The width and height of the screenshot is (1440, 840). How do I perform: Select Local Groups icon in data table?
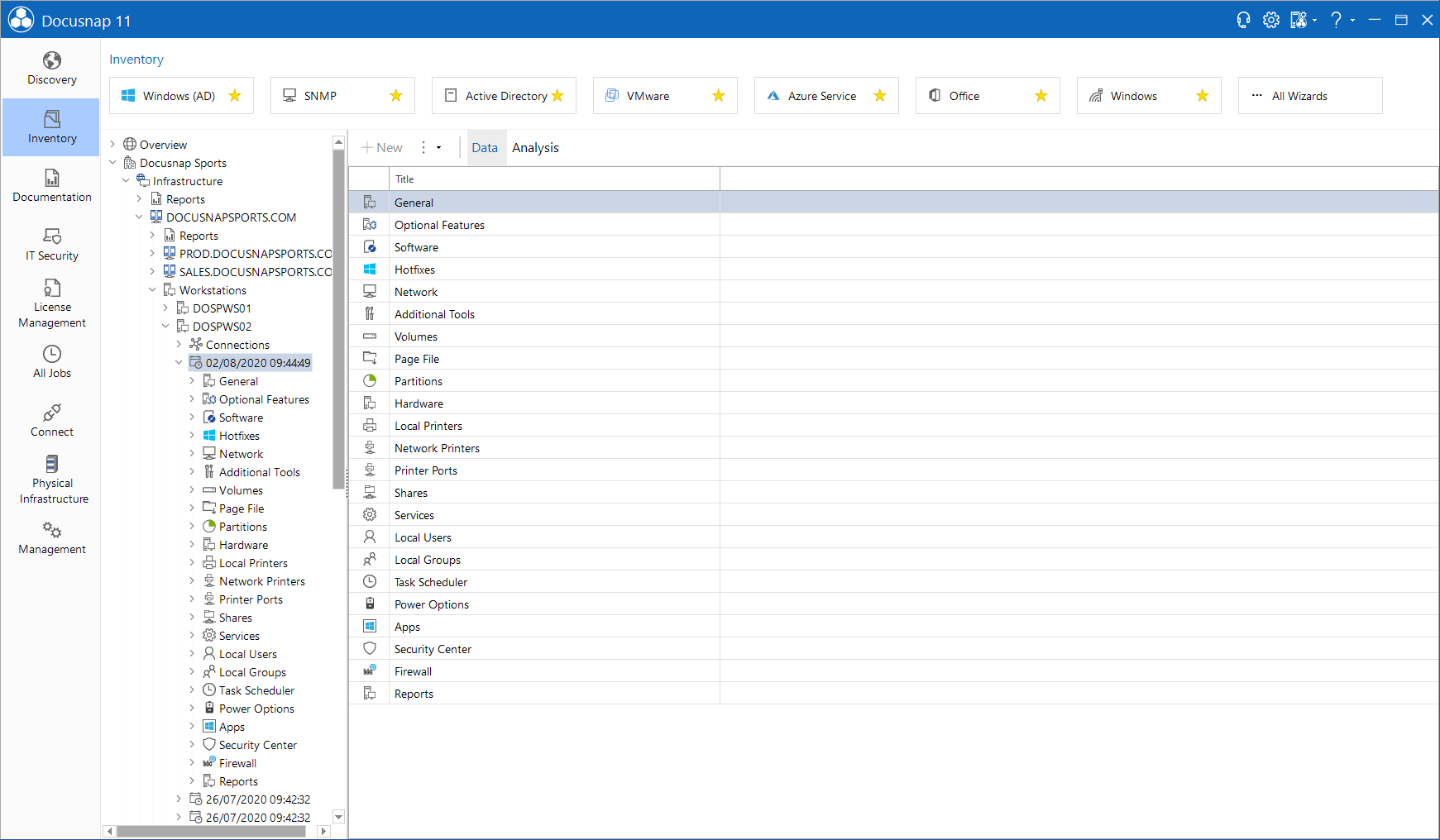(370, 560)
